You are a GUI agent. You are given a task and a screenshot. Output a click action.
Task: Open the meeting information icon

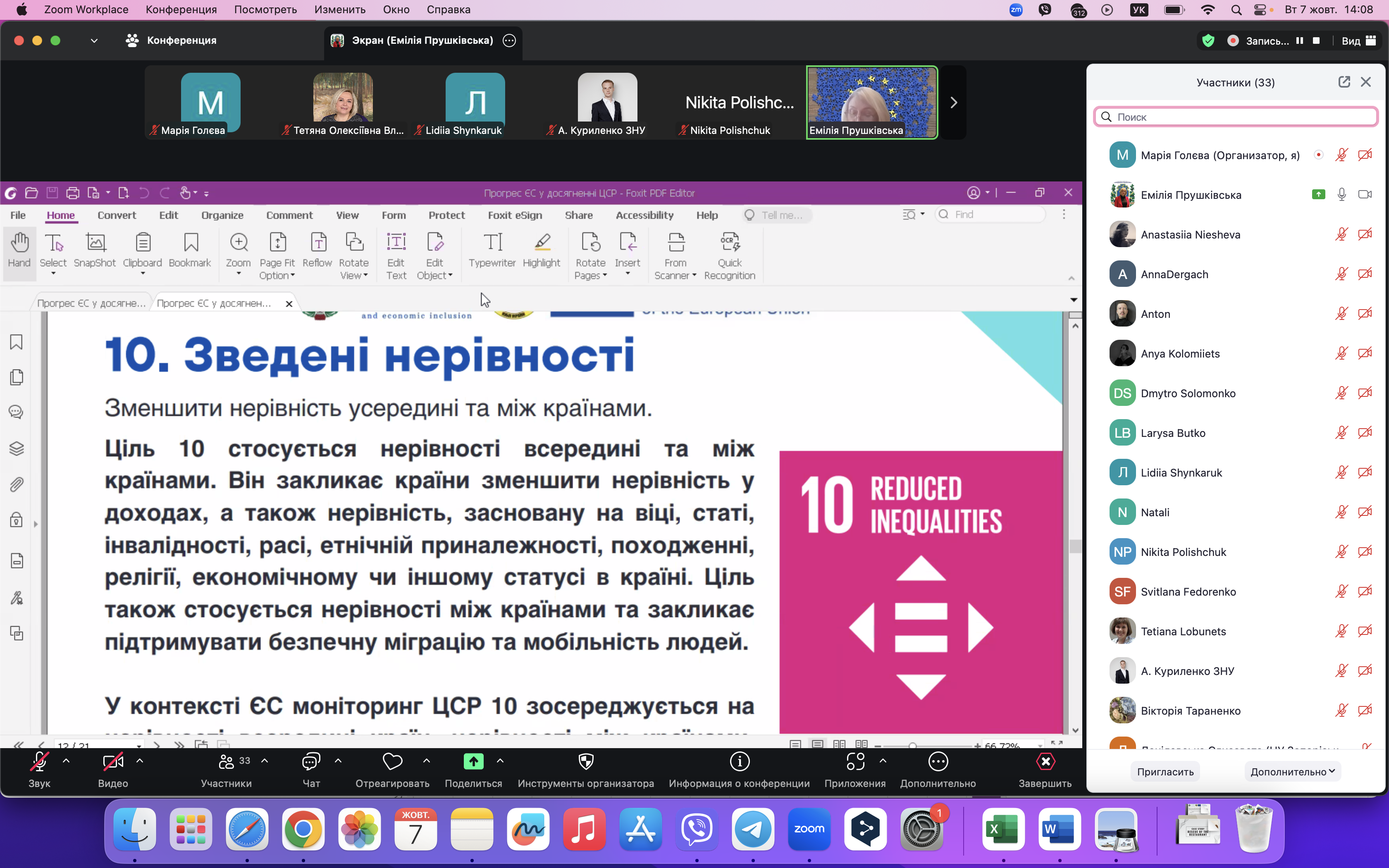[739, 762]
